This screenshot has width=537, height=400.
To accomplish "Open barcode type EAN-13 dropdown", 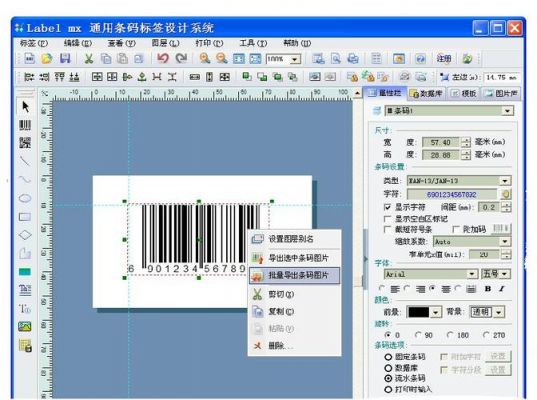I will coord(505,181).
